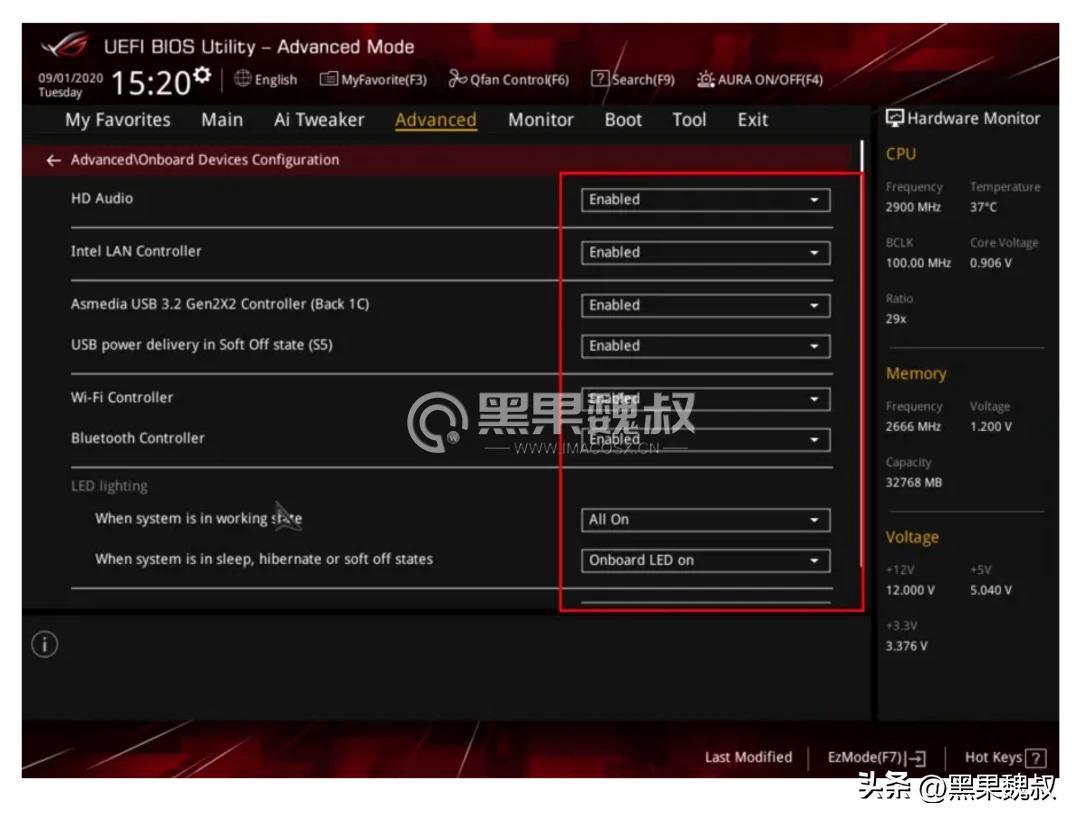Change the Wi-Fi Controller setting
Viewport: 1080px width, 824px height.
(705, 398)
